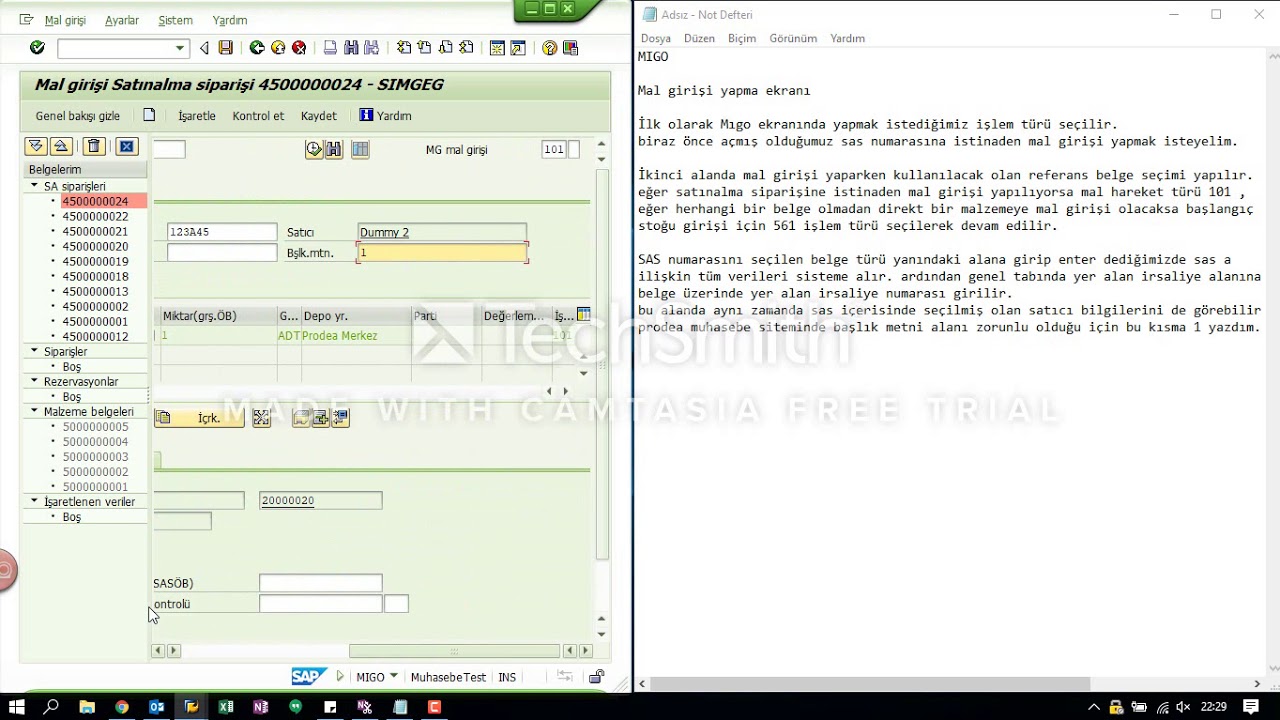This screenshot has width=1280, height=720.
Task: Open the Yardım menu in SAP
Action: click(230, 20)
